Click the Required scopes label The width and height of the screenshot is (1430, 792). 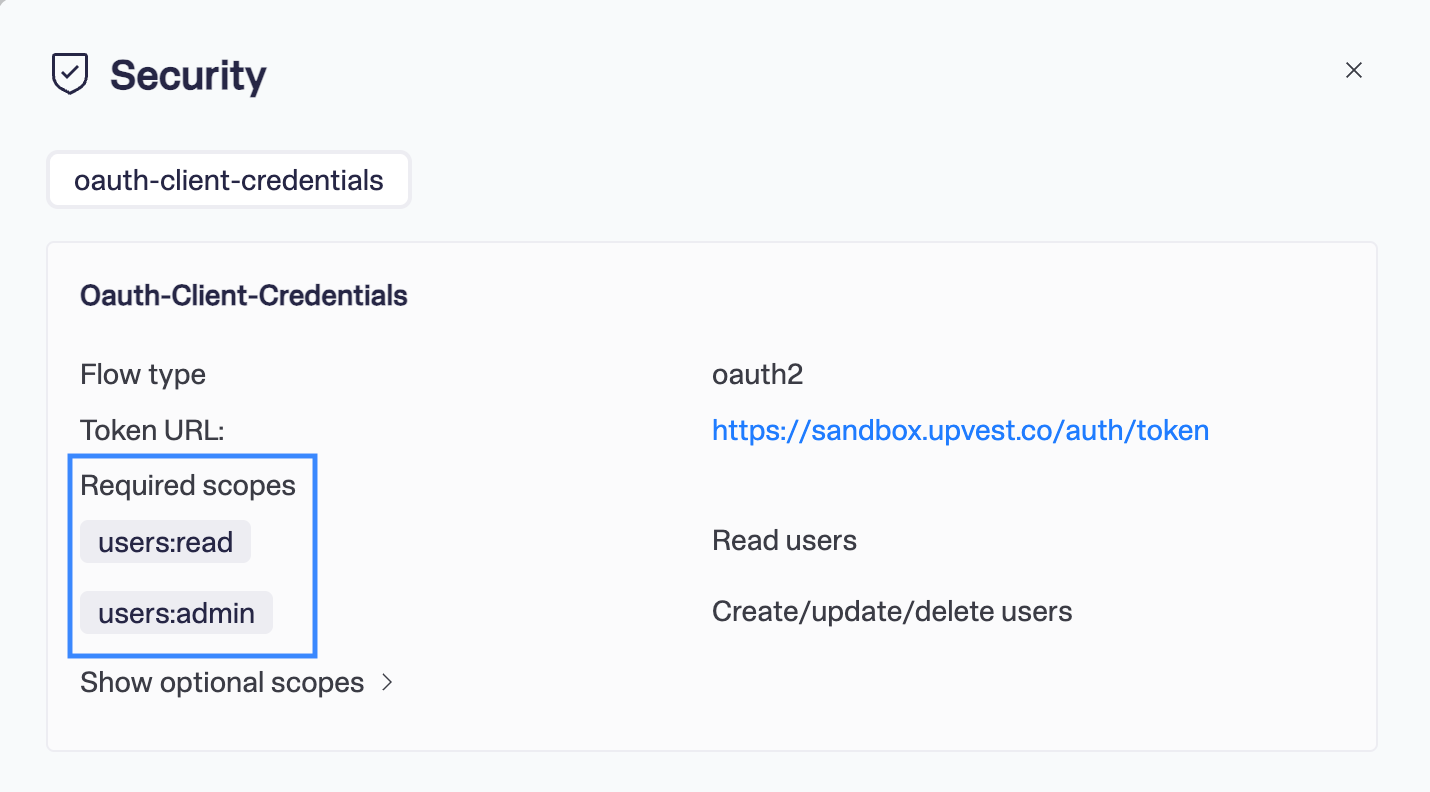[x=188, y=486]
